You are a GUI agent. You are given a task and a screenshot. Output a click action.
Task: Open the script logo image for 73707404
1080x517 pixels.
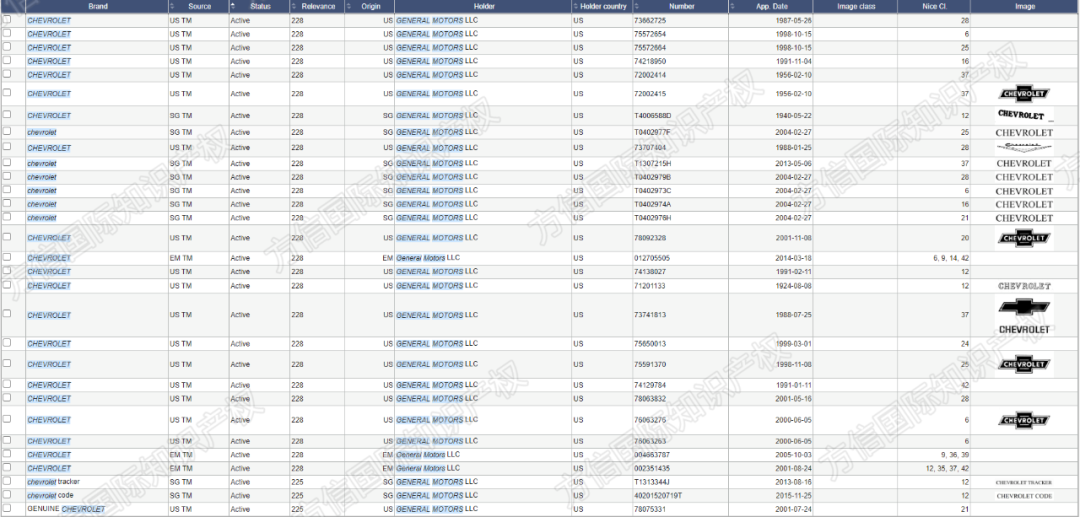pyautogui.click(x=1024, y=147)
